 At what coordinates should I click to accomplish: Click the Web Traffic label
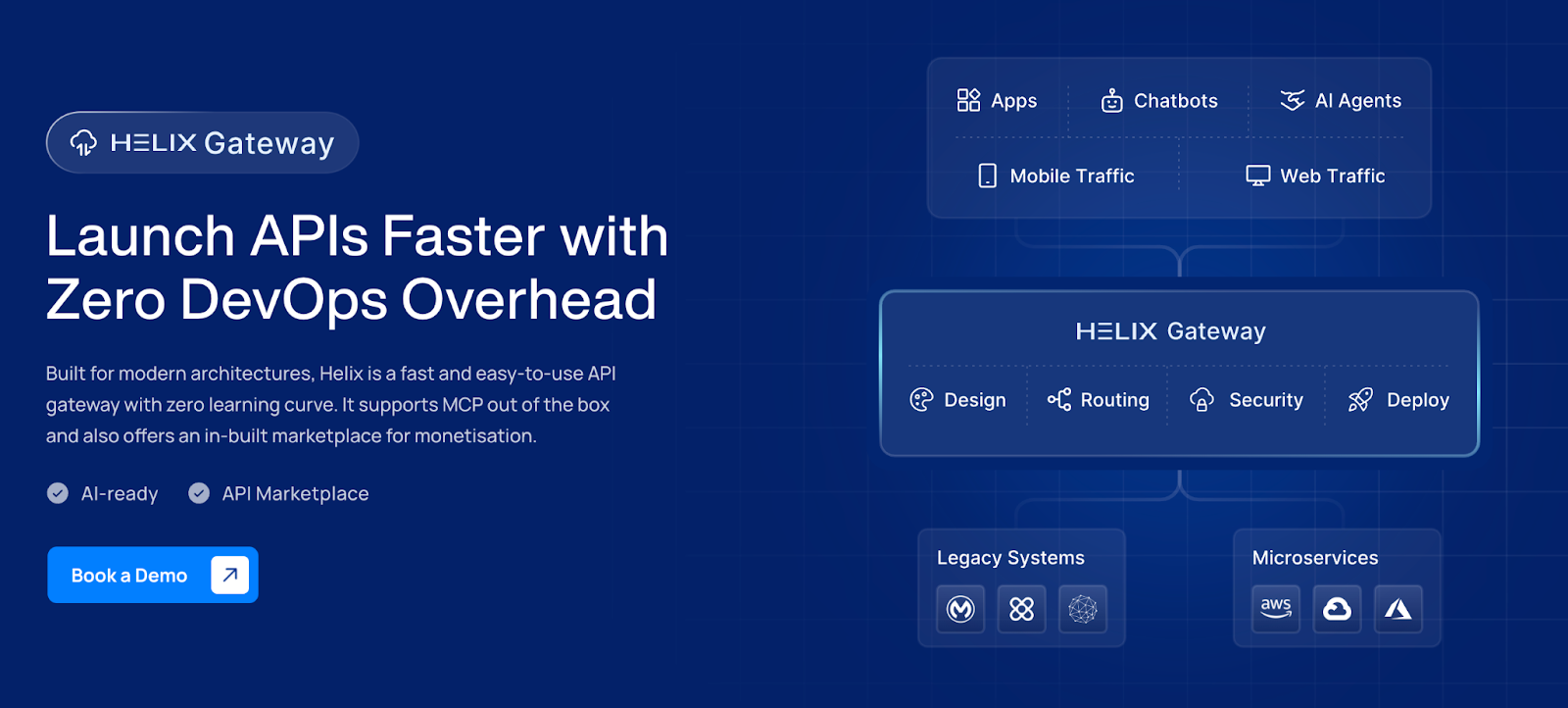point(1333,177)
